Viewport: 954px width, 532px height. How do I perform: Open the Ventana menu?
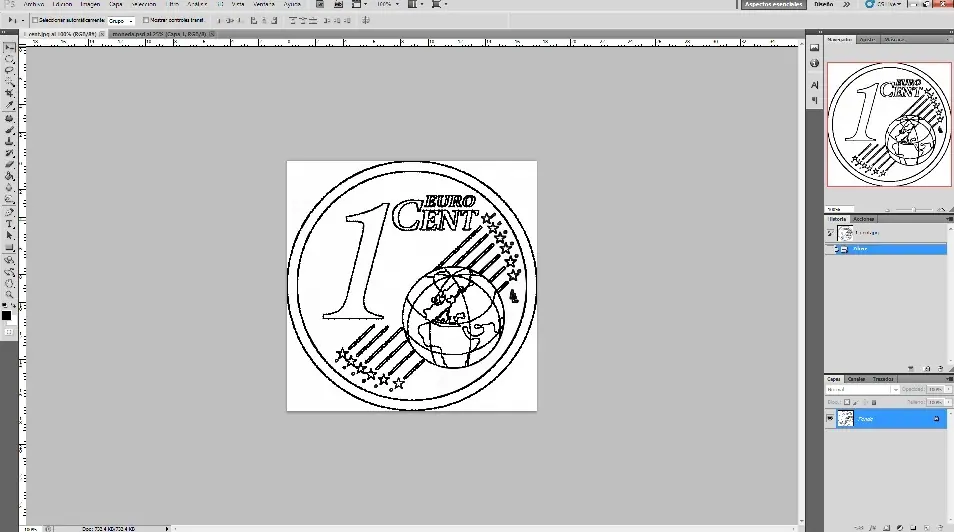click(264, 4)
